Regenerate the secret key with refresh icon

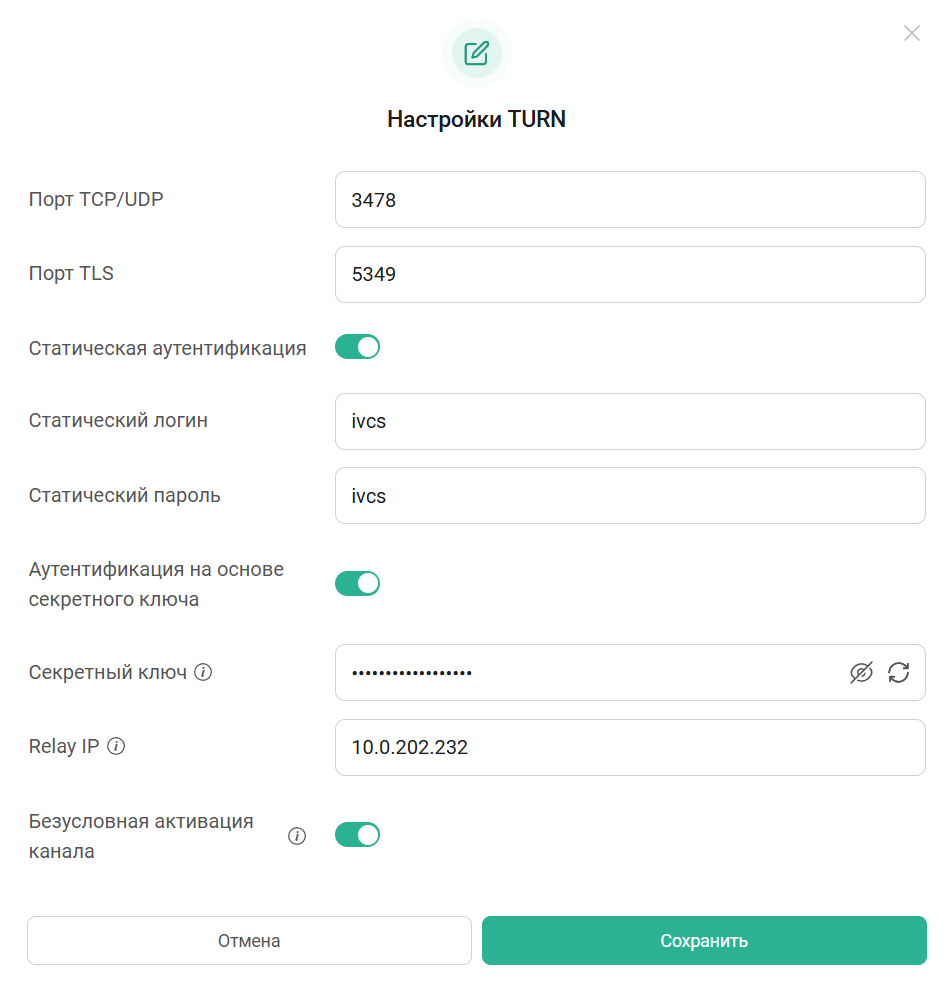coord(898,672)
